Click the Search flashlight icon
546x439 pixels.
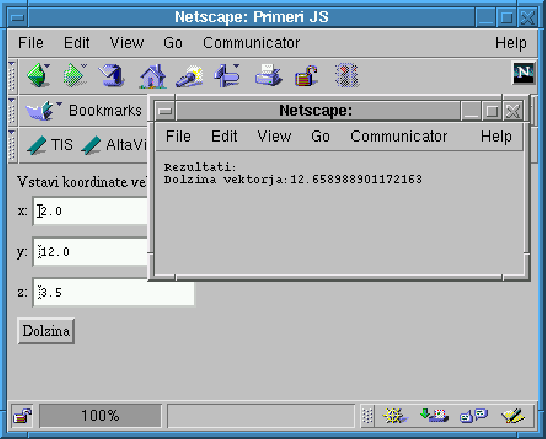point(190,76)
